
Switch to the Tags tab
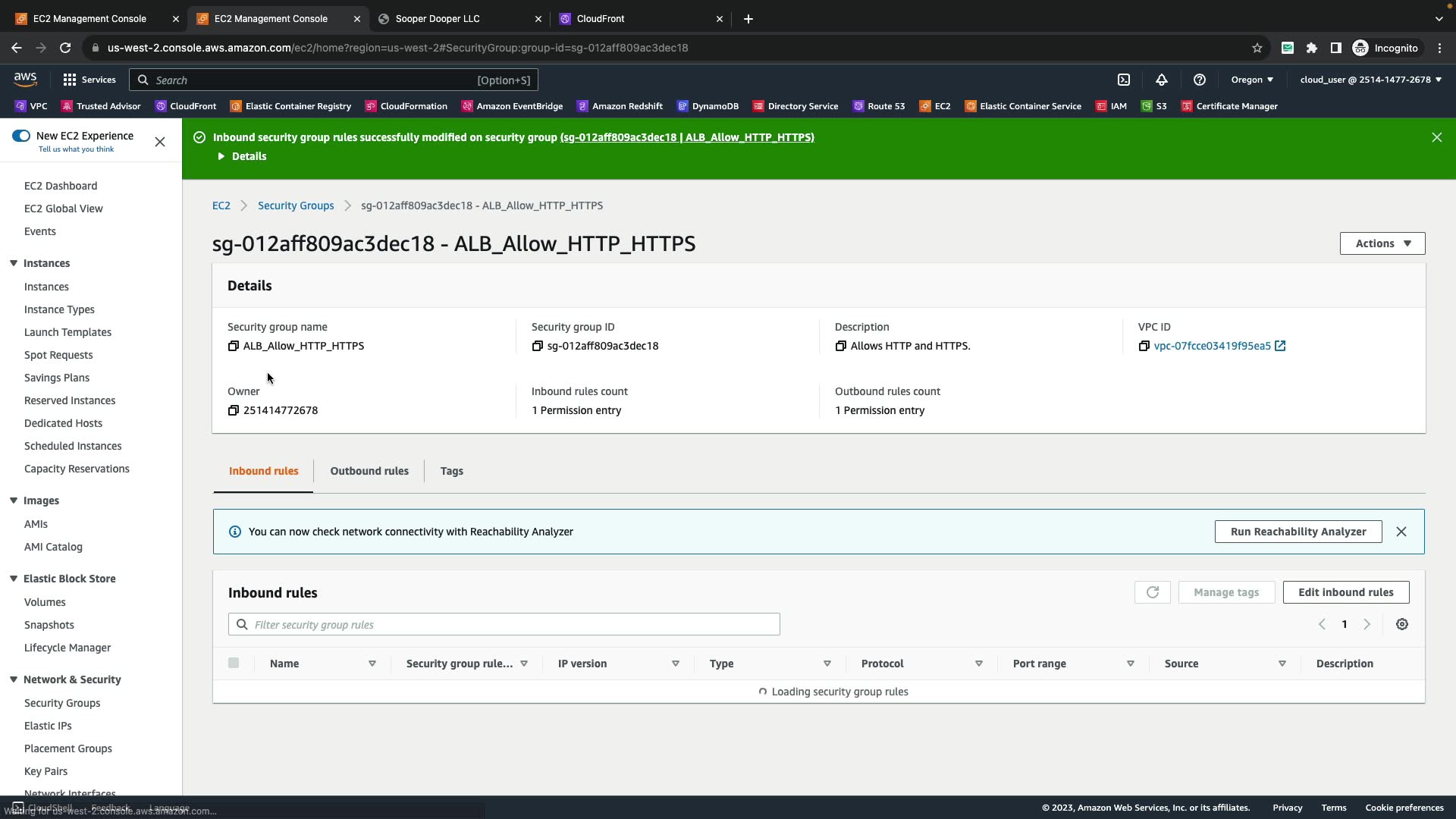tap(451, 471)
